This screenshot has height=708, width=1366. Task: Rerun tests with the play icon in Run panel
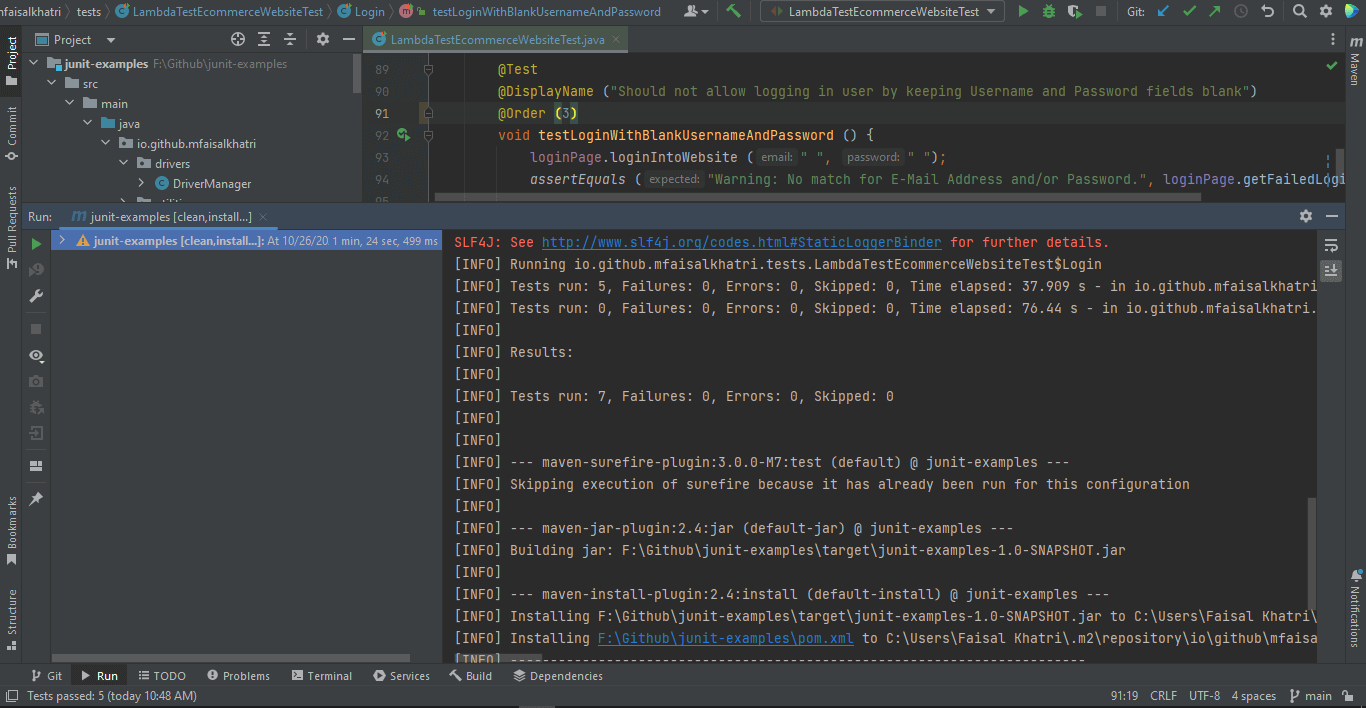click(35, 242)
